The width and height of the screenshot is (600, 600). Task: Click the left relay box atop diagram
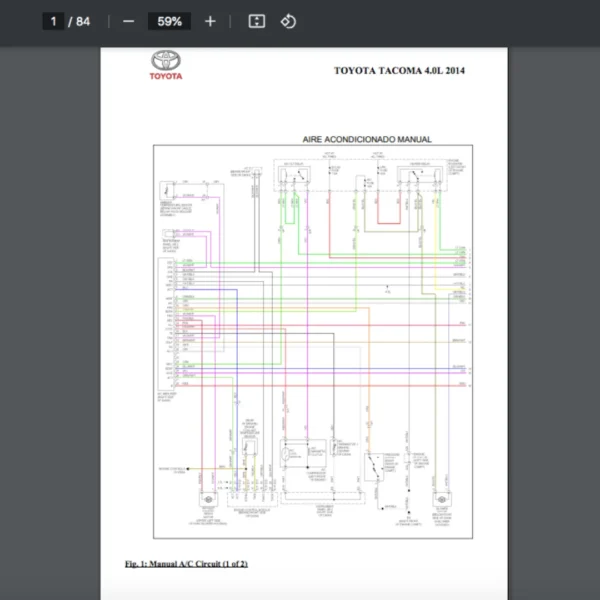click(293, 176)
